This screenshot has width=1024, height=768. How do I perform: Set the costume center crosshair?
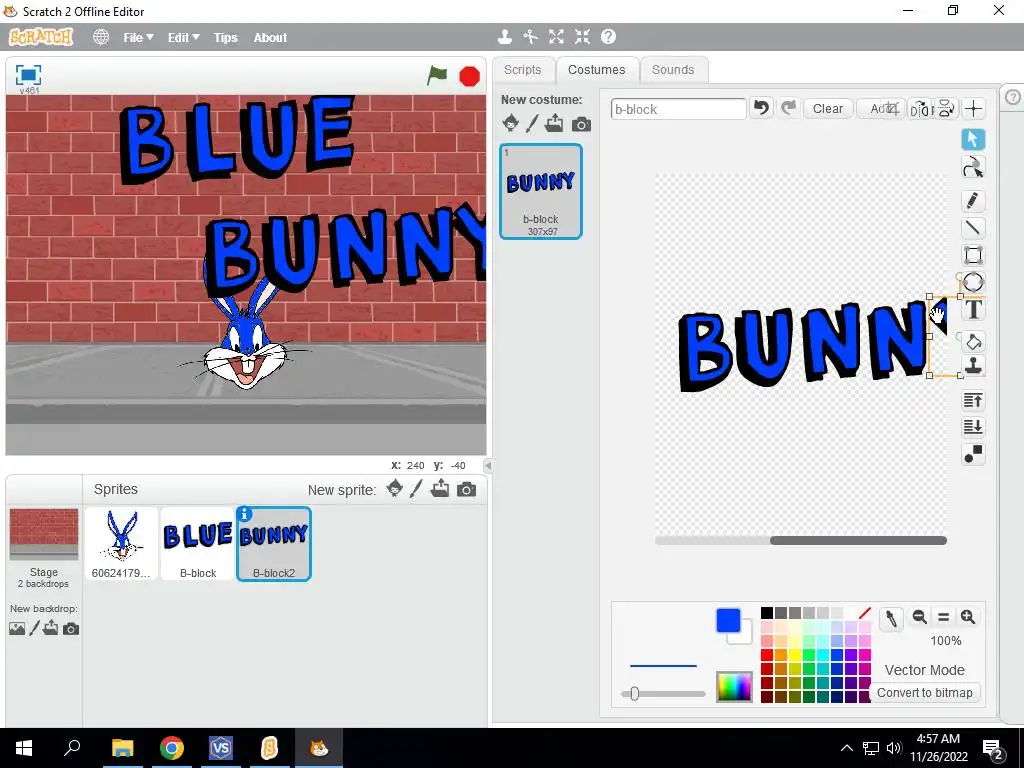point(974,109)
